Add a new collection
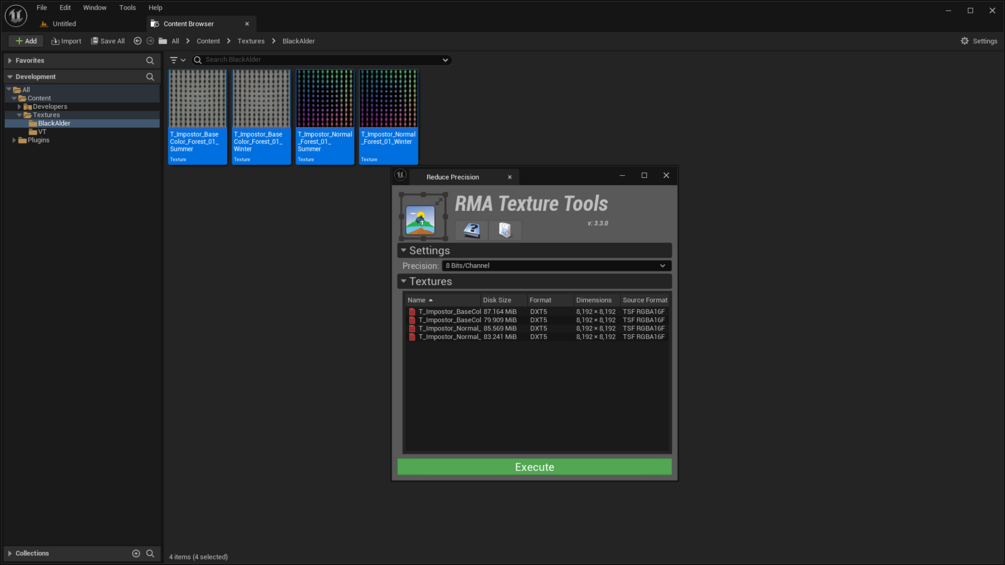Screen dimensions: 1005x565 click(x=136, y=553)
